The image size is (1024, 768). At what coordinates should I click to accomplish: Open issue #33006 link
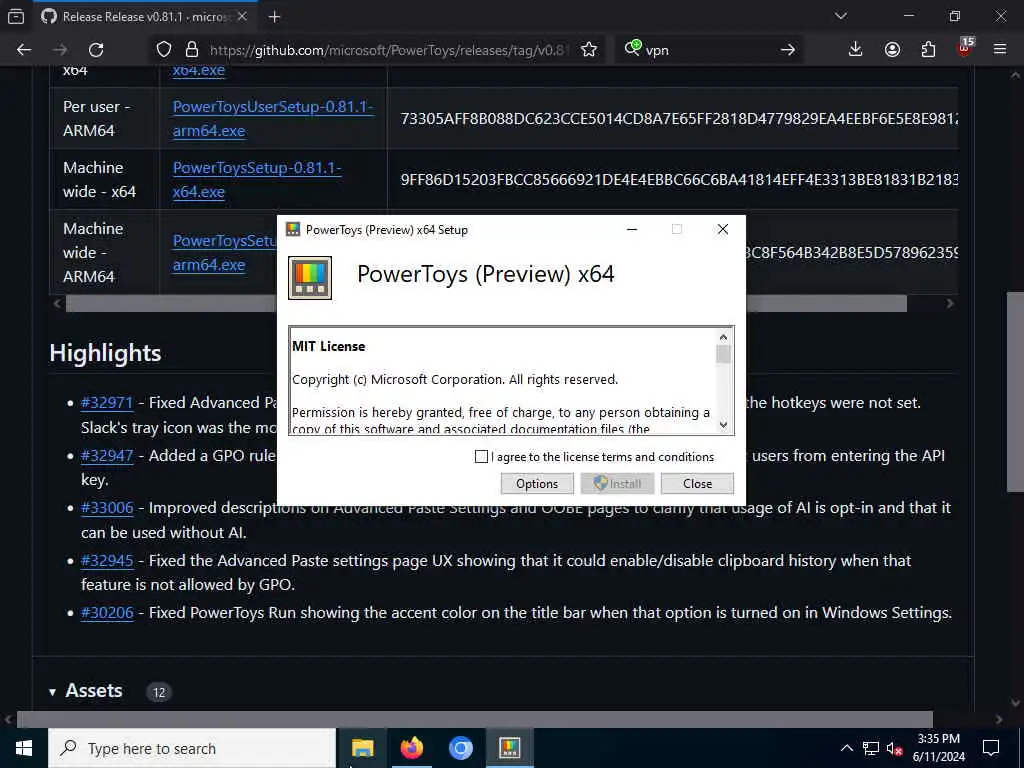(x=107, y=507)
